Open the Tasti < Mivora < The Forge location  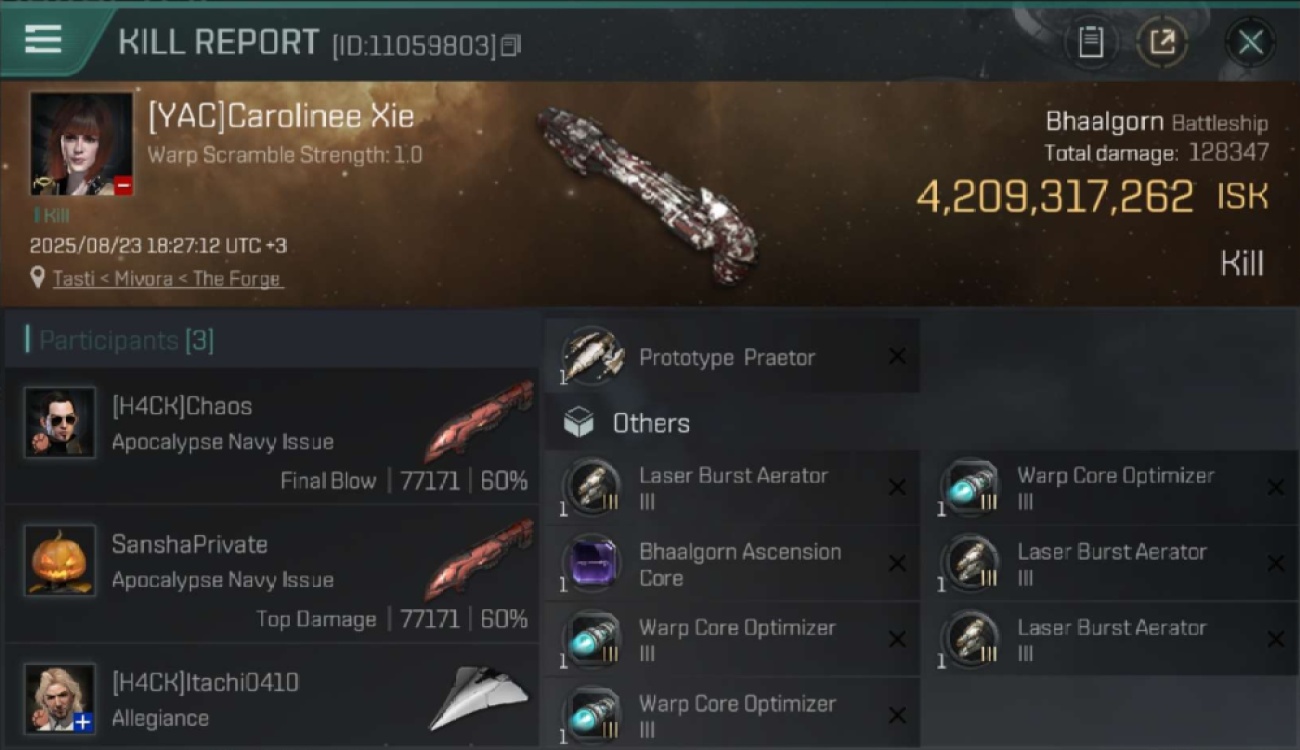click(168, 278)
